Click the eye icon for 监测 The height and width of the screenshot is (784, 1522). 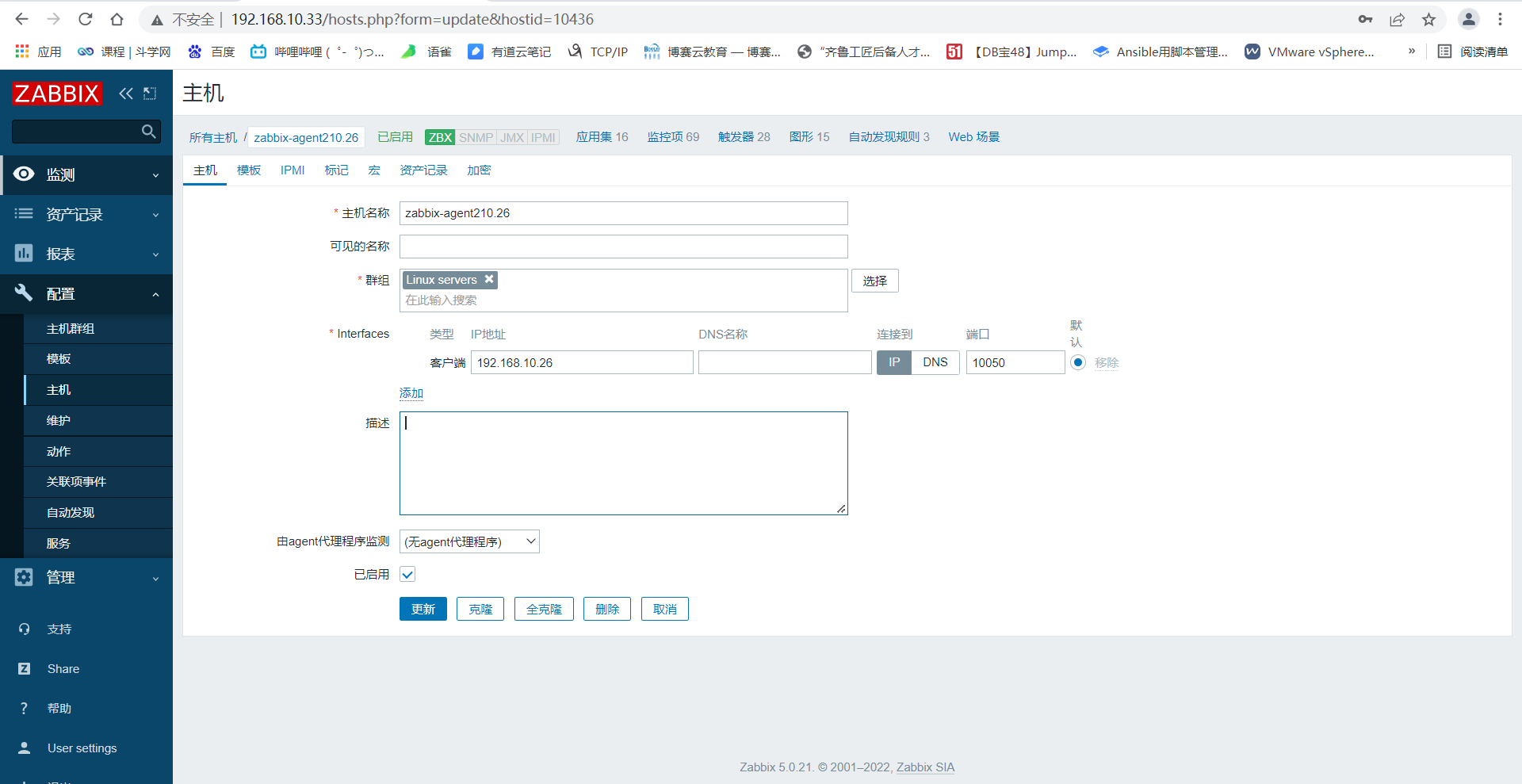24,174
